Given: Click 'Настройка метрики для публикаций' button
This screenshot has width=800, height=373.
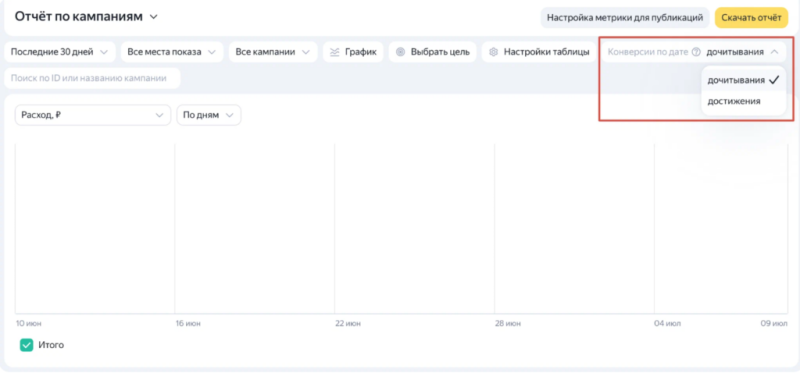Looking at the screenshot, I should [x=625, y=18].
